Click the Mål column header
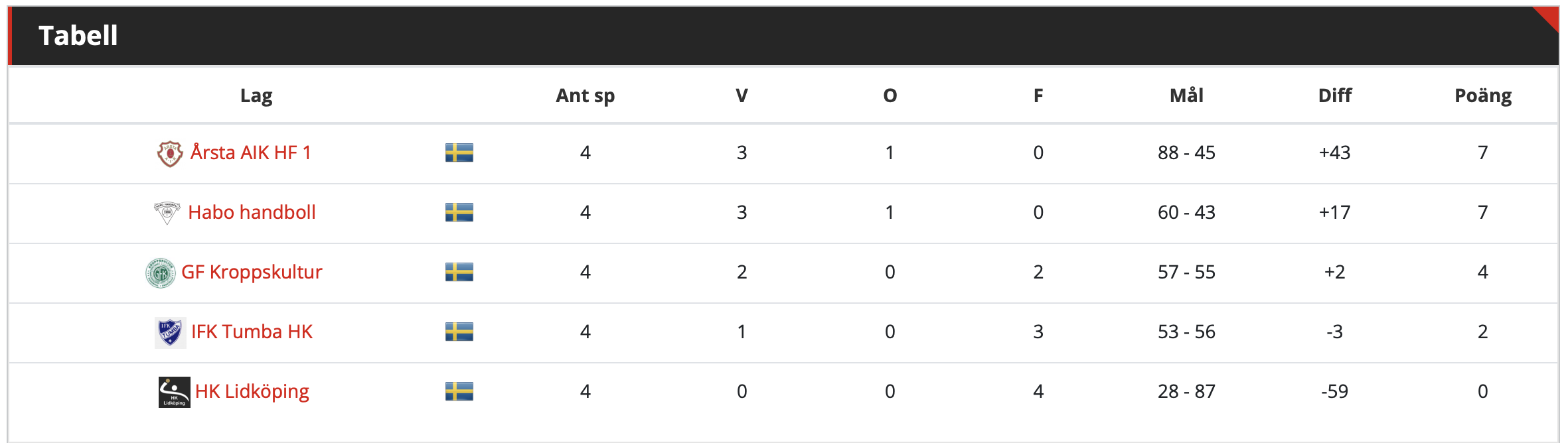 click(1186, 95)
